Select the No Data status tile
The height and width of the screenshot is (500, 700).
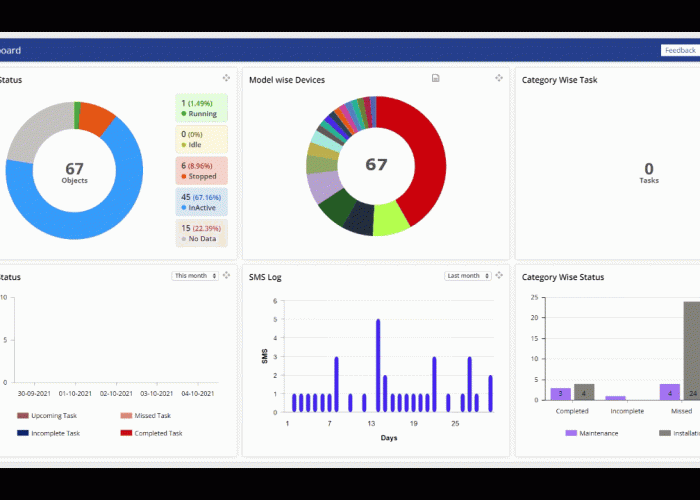[201, 233]
